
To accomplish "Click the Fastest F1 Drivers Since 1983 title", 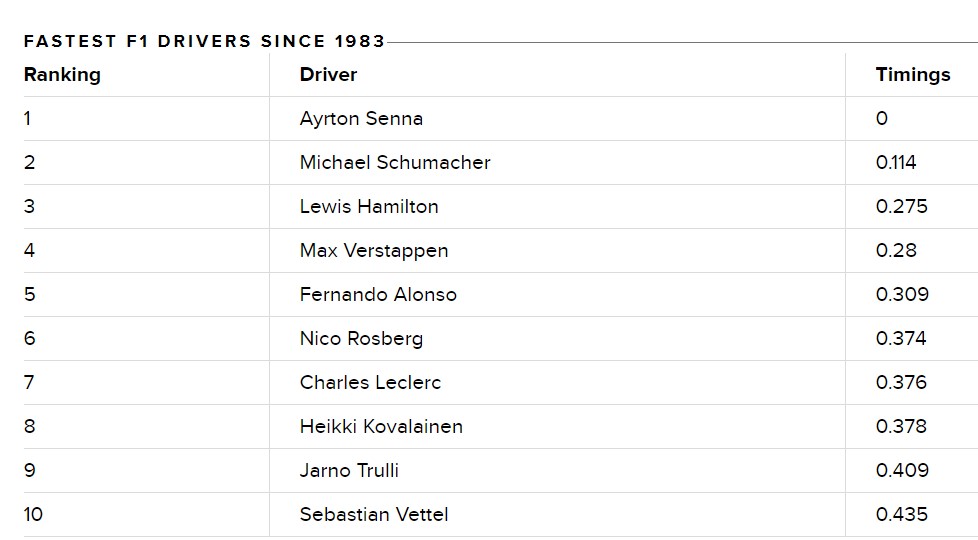I will (204, 42).
